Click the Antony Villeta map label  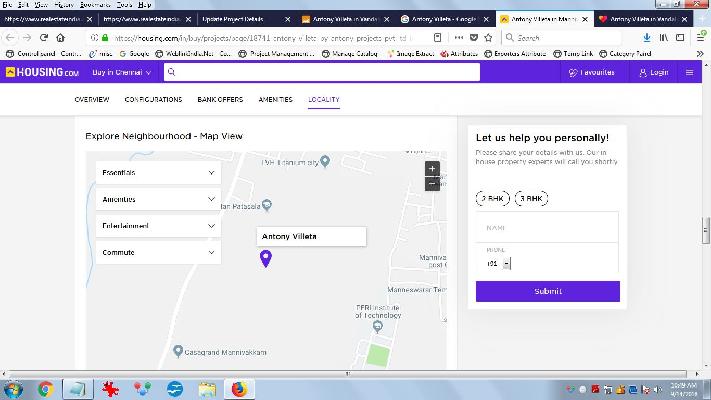(311, 236)
